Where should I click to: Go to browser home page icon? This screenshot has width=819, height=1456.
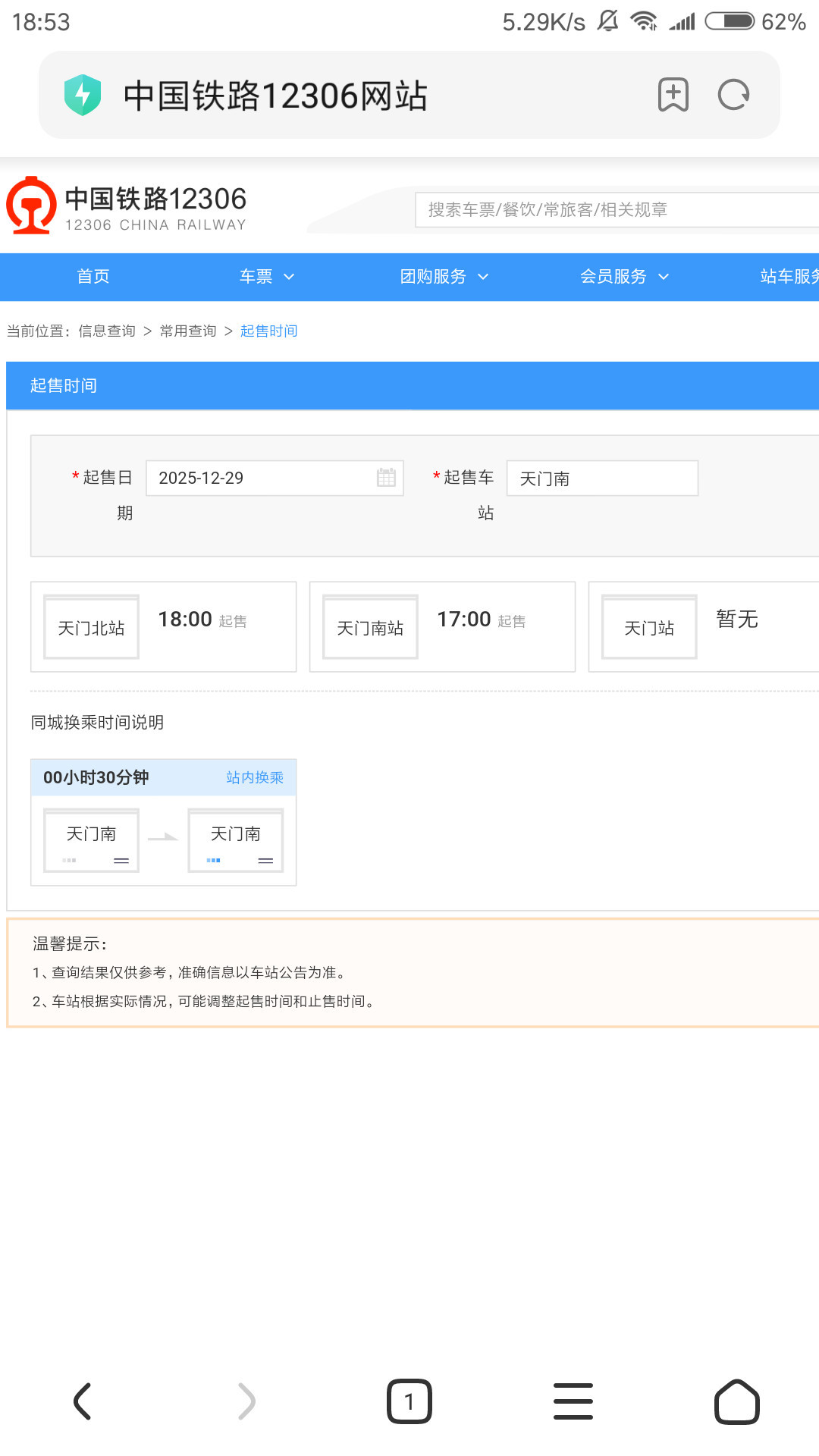(x=736, y=1401)
